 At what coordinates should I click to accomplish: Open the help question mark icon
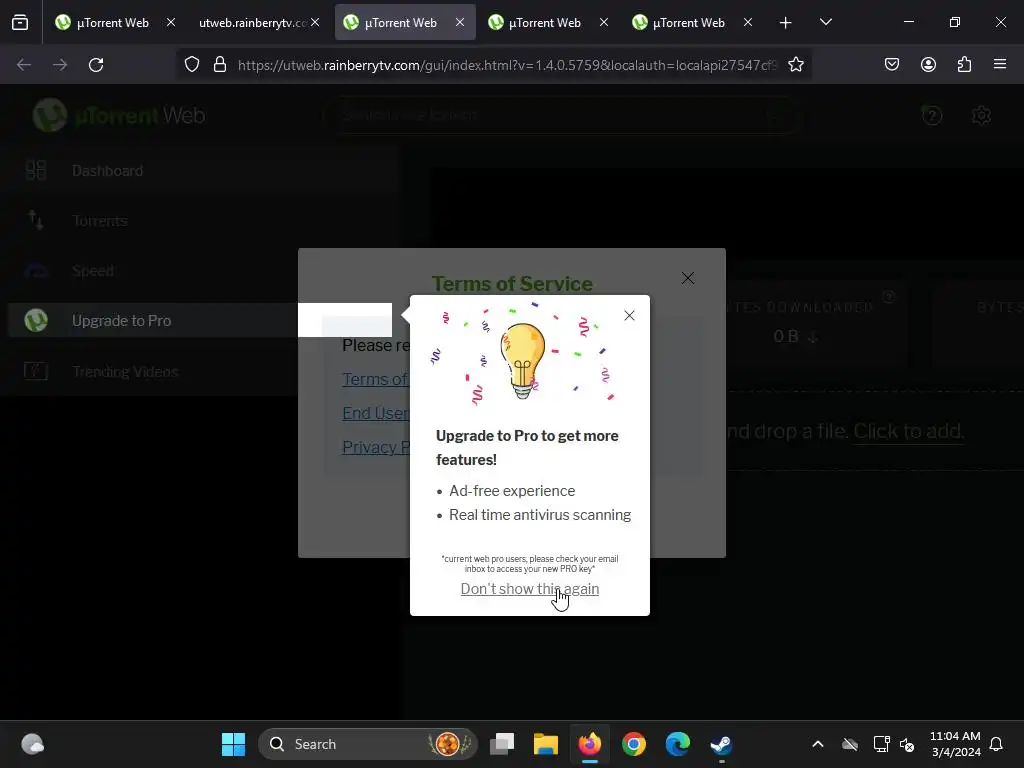(932, 116)
